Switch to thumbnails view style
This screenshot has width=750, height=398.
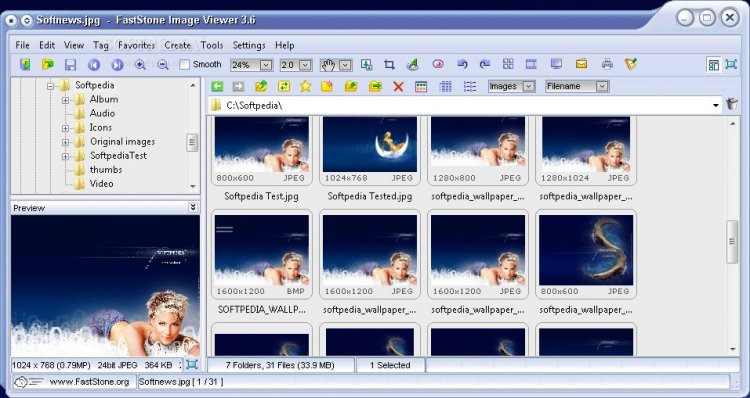(x=421, y=87)
